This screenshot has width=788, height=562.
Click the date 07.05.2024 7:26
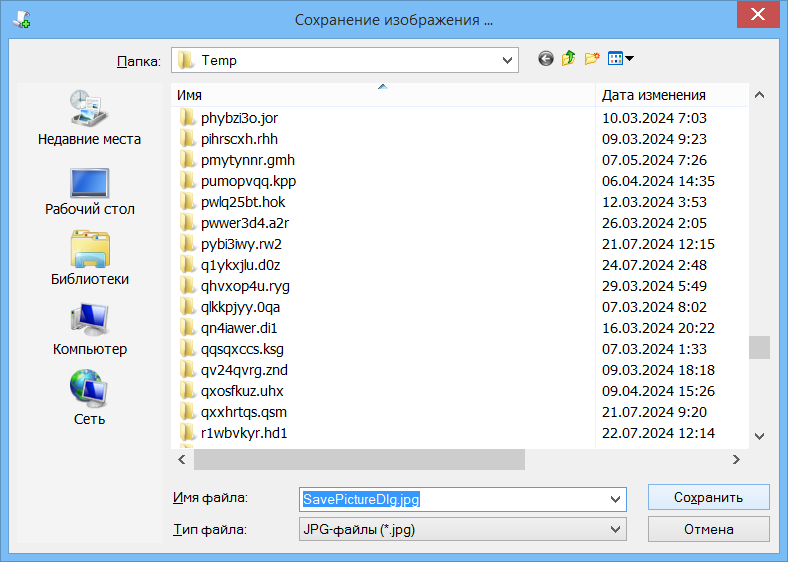[654, 160]
